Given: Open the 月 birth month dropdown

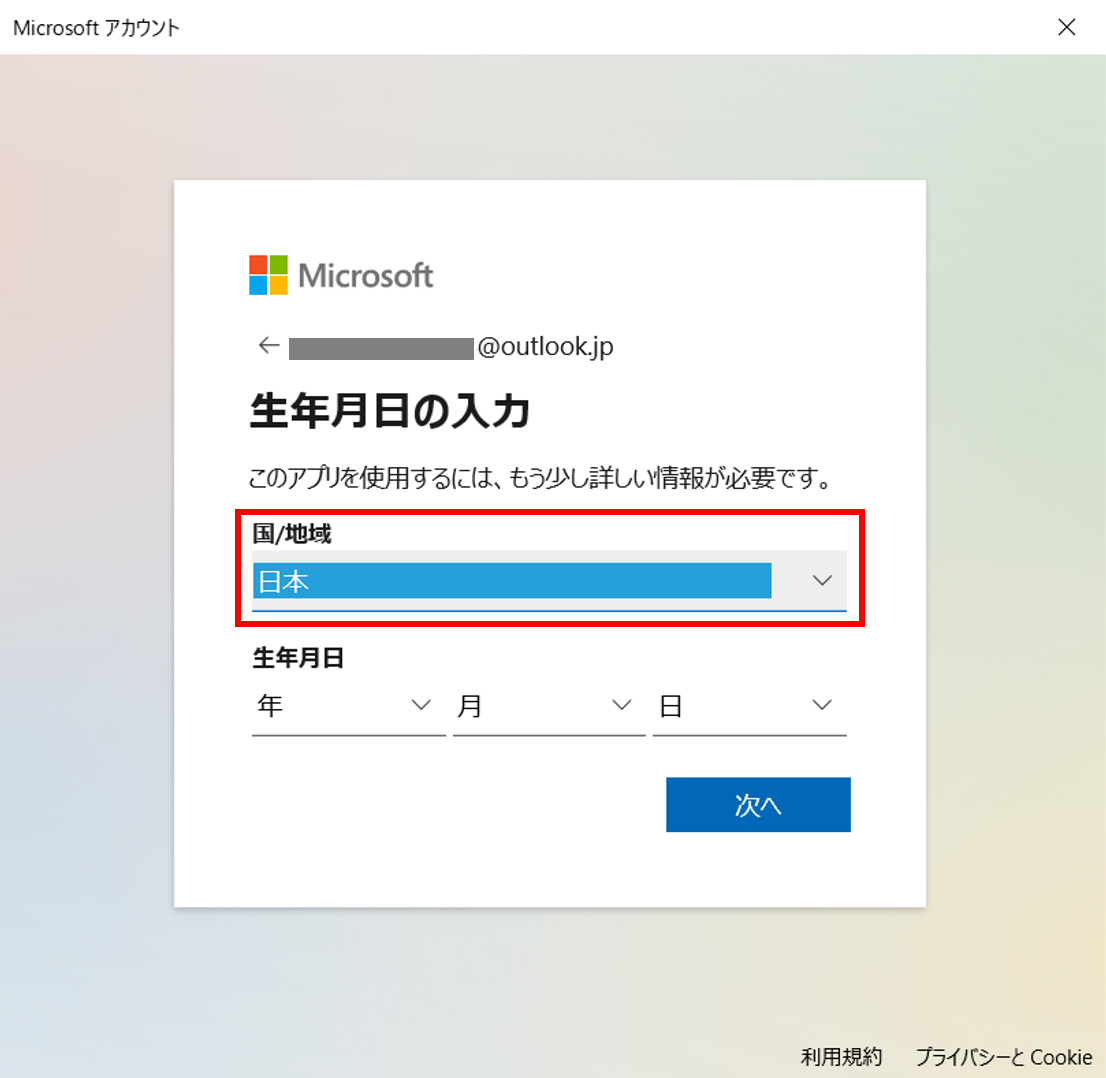Looking at the screenshot, I should point(549,705).
